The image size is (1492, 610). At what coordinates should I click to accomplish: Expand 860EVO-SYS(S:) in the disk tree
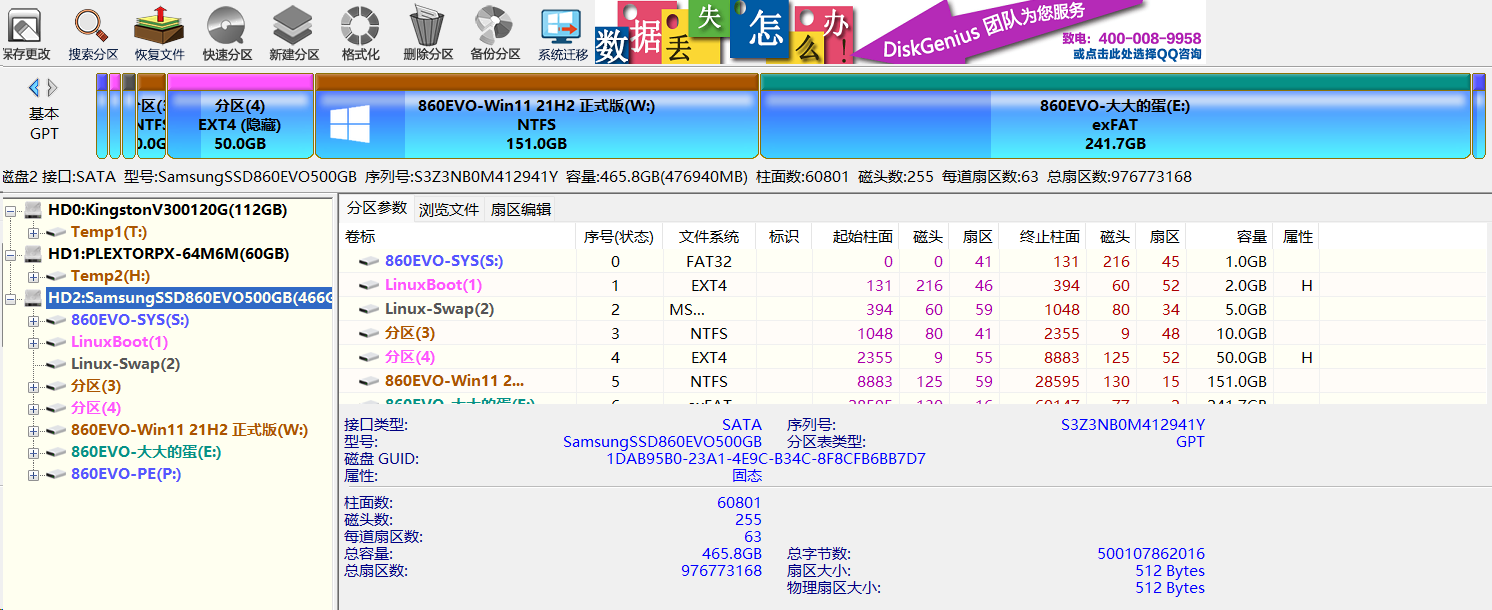tap(33, 320)
